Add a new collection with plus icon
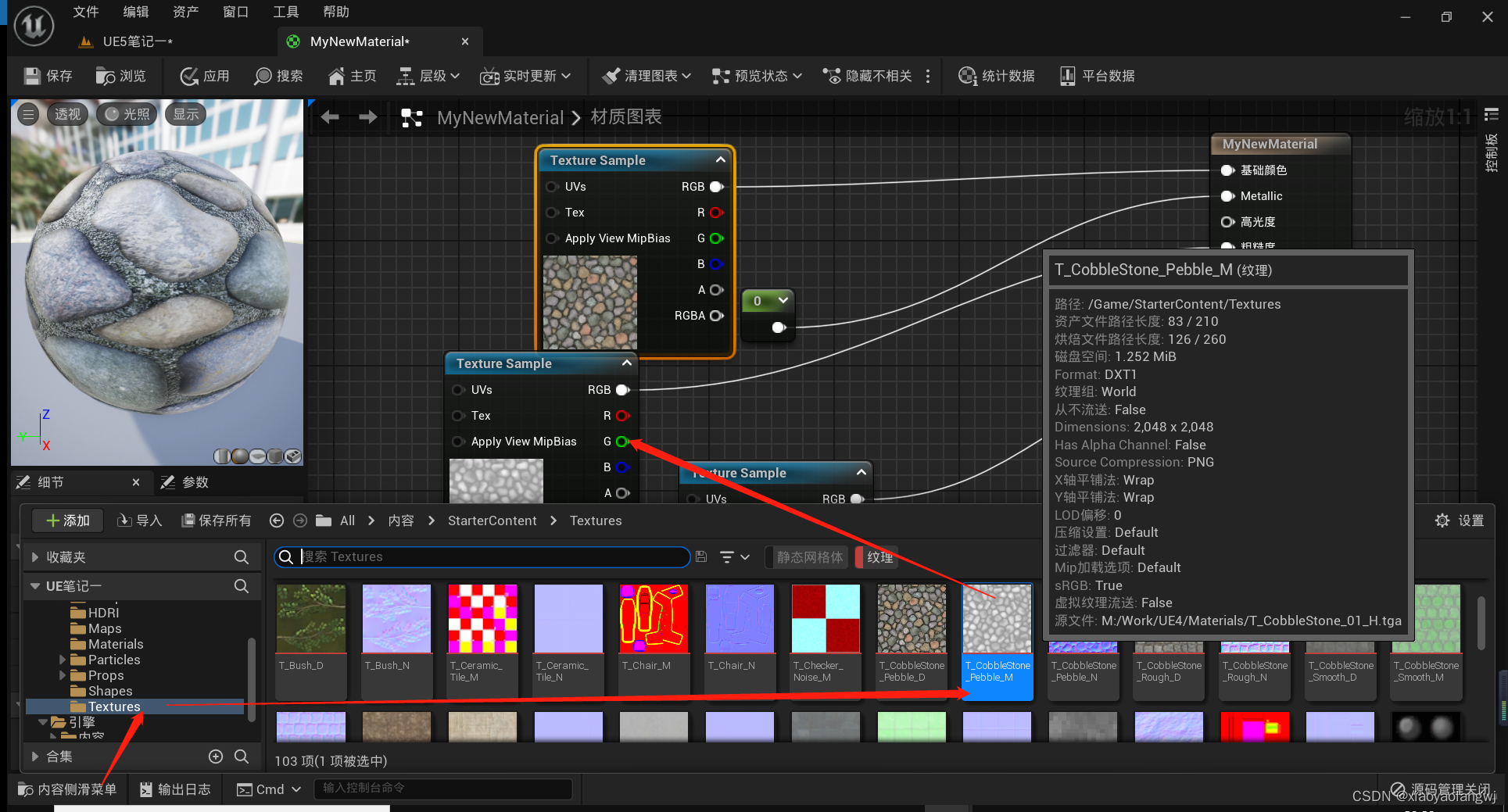Screen dimensions: 1508x812 coord(216,757)
